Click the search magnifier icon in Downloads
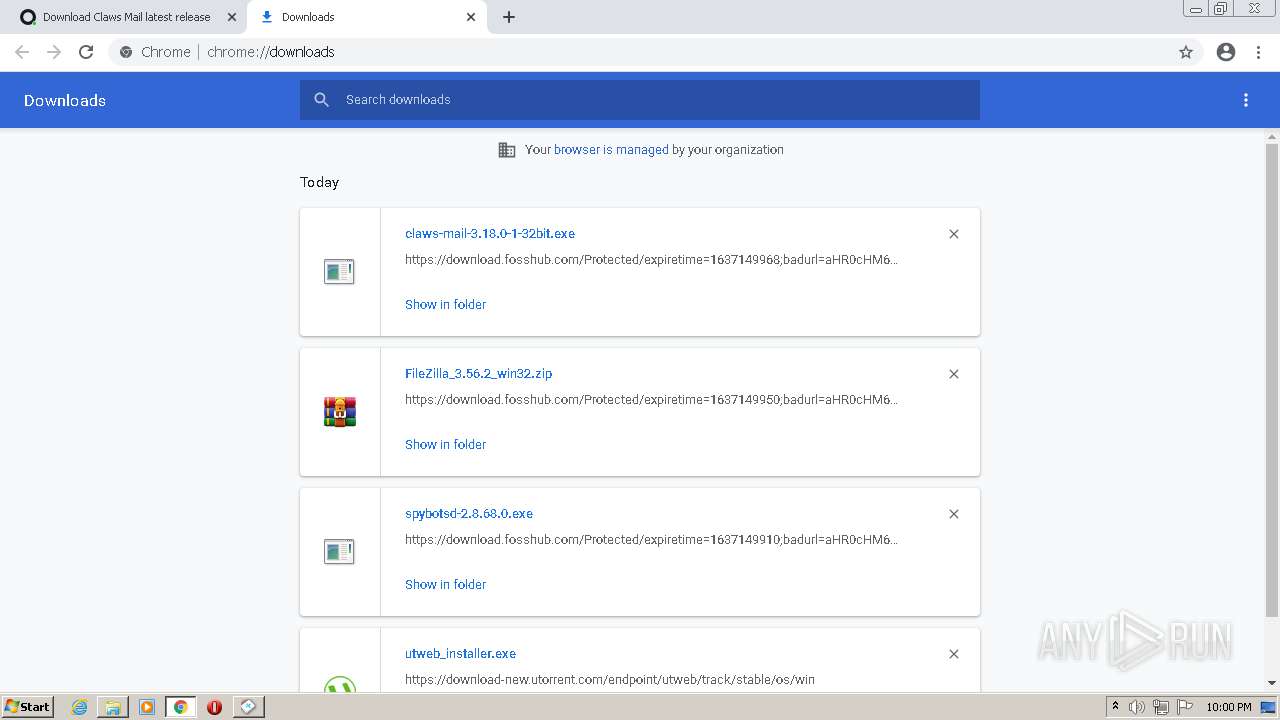 (x=321, y=100)
